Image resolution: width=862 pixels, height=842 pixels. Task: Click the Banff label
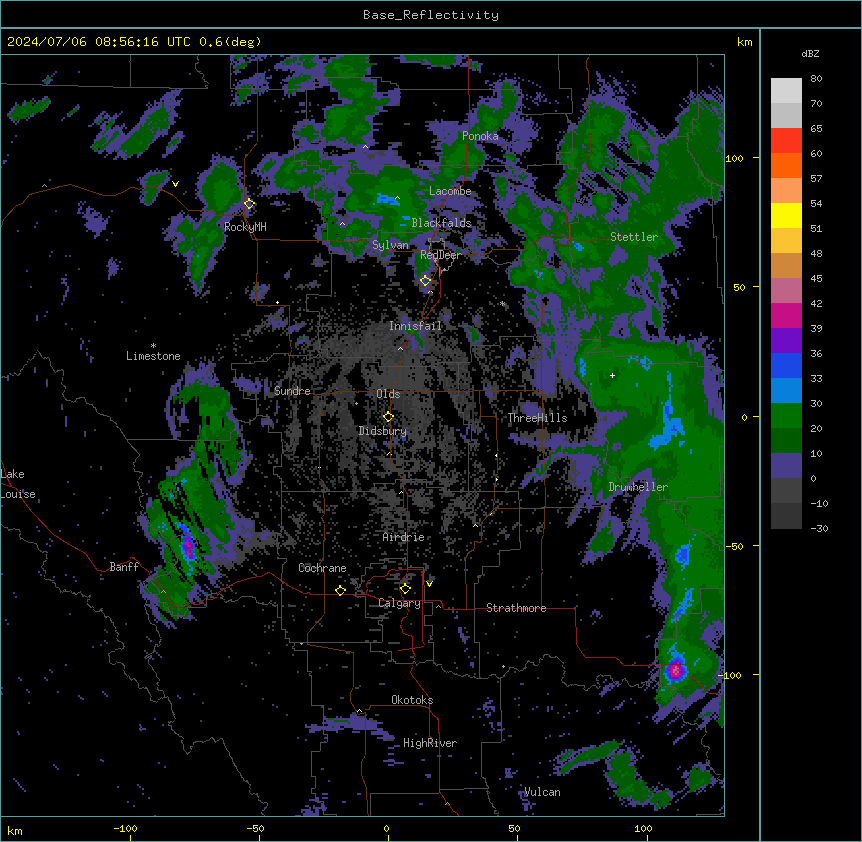[124, 567]
